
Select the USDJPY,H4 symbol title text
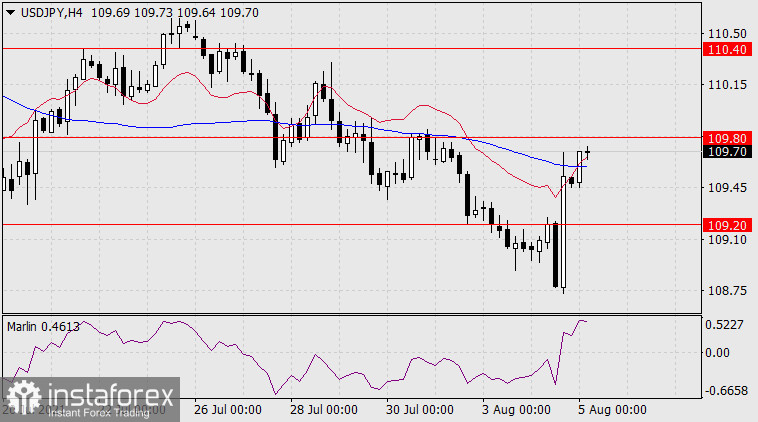tap(52, 13)
